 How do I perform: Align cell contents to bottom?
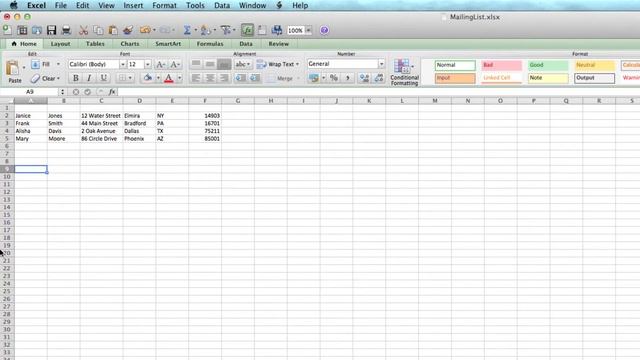(x=224, y=64)
